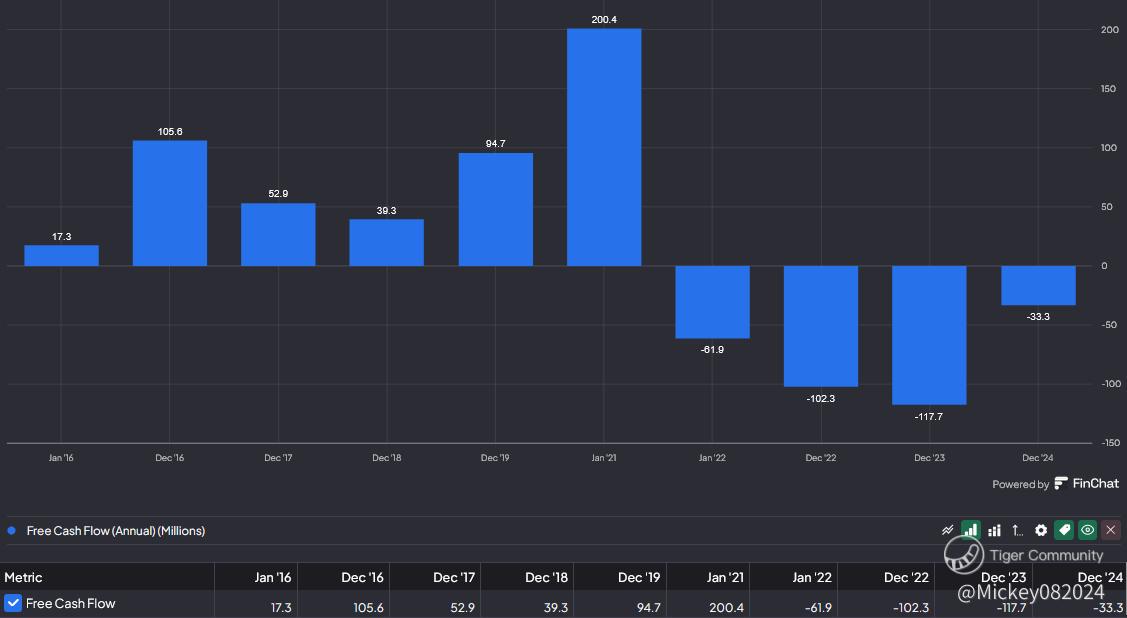Click the table cell value 105.6
1127x618 pixels.
(369, 607)
